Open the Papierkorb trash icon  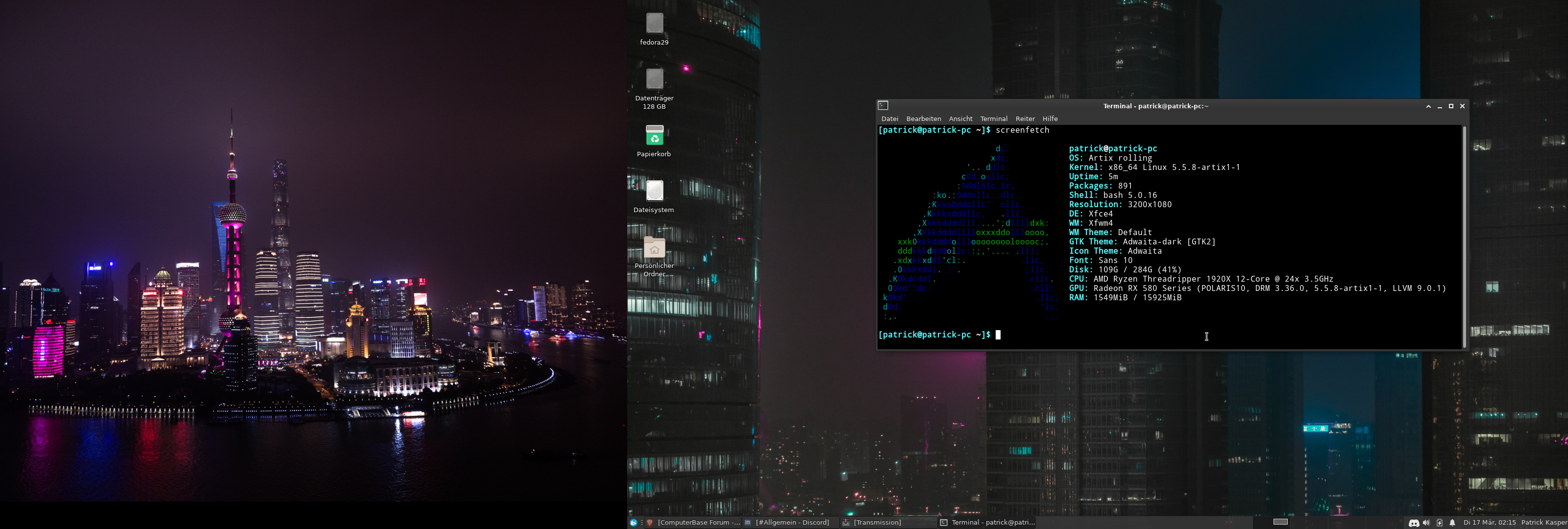654,135
